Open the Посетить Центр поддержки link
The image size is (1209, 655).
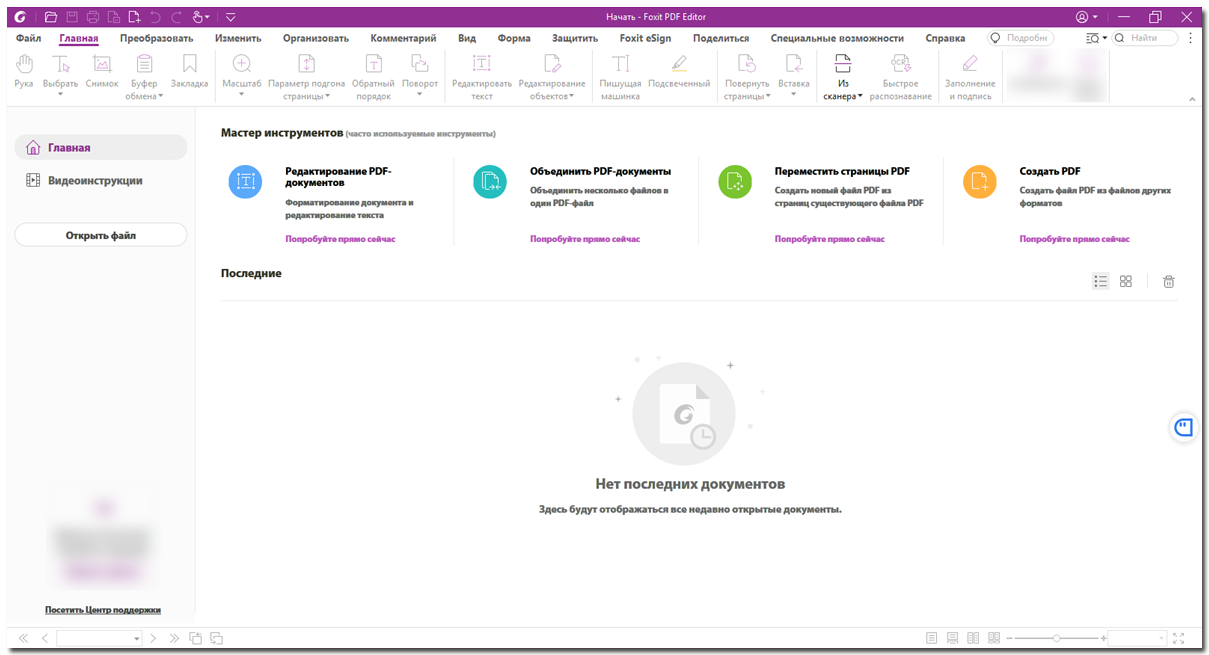[103, 610]
